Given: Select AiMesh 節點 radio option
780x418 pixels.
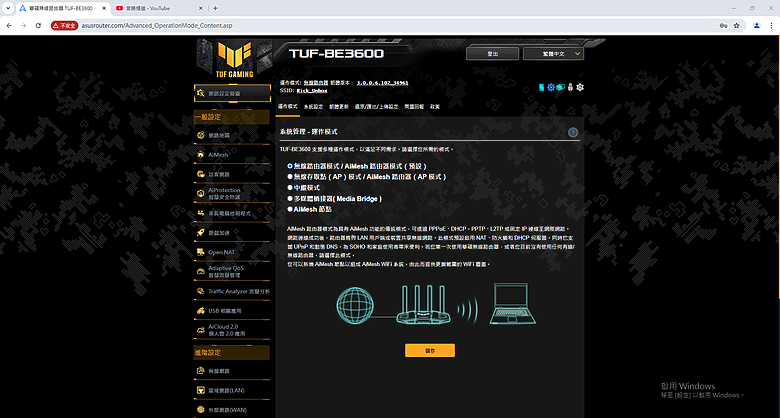Looking at the screenshot, I should click(290, 209).
